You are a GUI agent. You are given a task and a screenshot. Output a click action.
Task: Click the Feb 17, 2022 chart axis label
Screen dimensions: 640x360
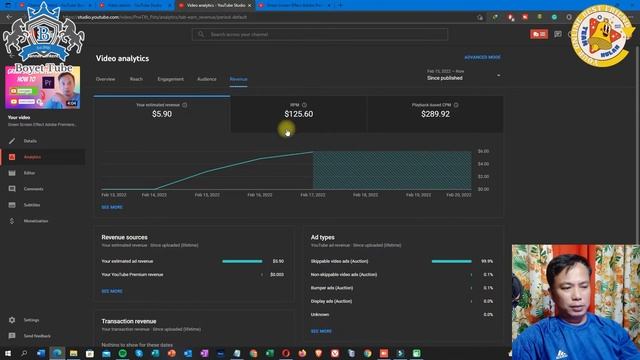[313, 195]
